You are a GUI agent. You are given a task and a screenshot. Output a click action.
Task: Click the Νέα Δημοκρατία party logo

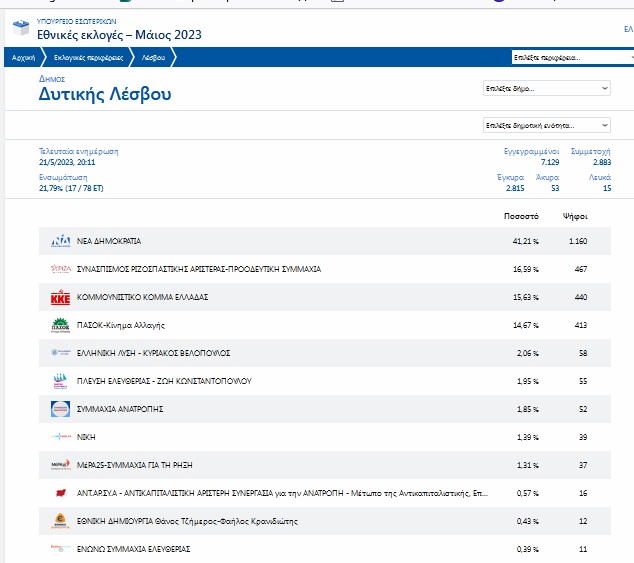(61, 241)
